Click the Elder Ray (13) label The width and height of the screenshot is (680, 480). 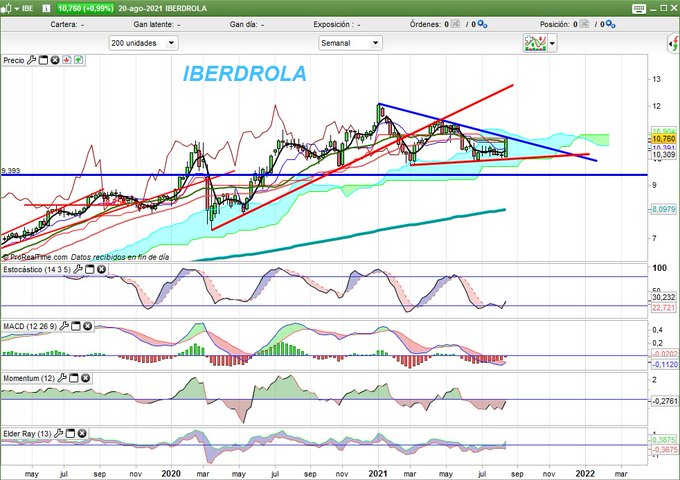click(27, 434)
